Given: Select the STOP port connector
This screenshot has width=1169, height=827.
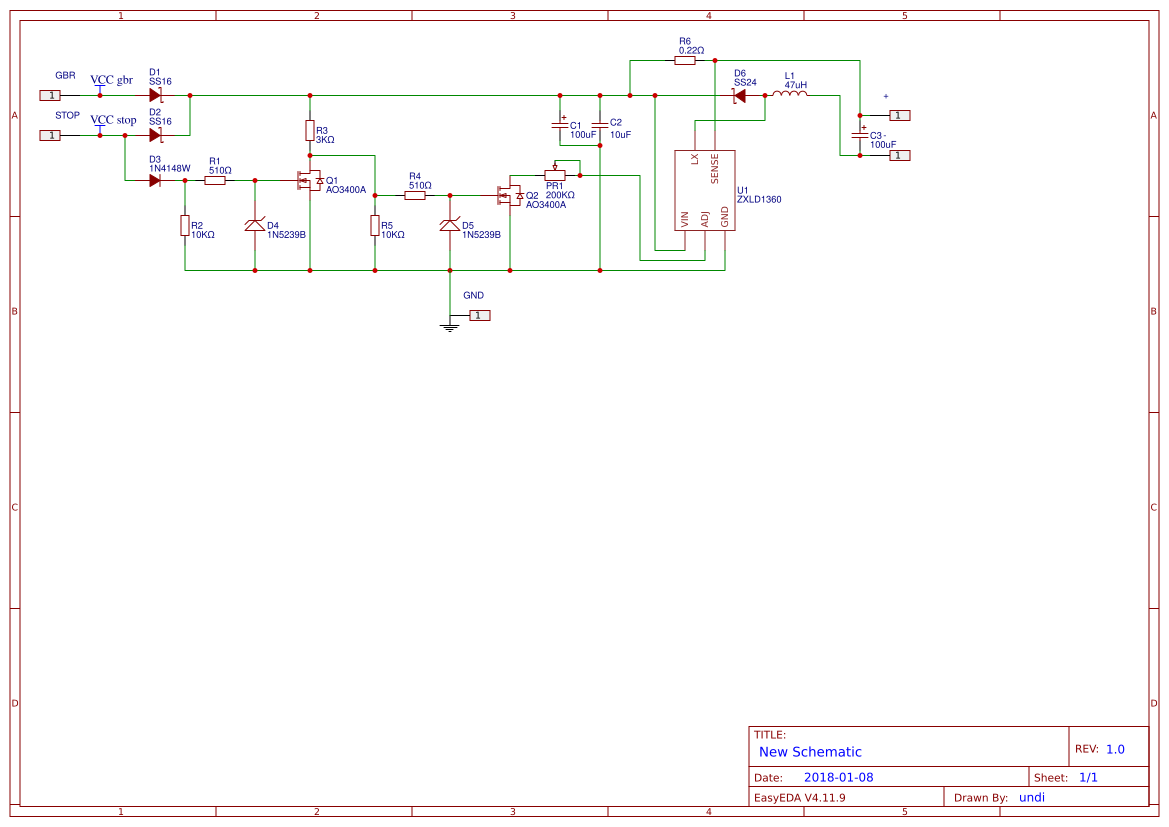Looking at the screenshot, I should (48, 136).
